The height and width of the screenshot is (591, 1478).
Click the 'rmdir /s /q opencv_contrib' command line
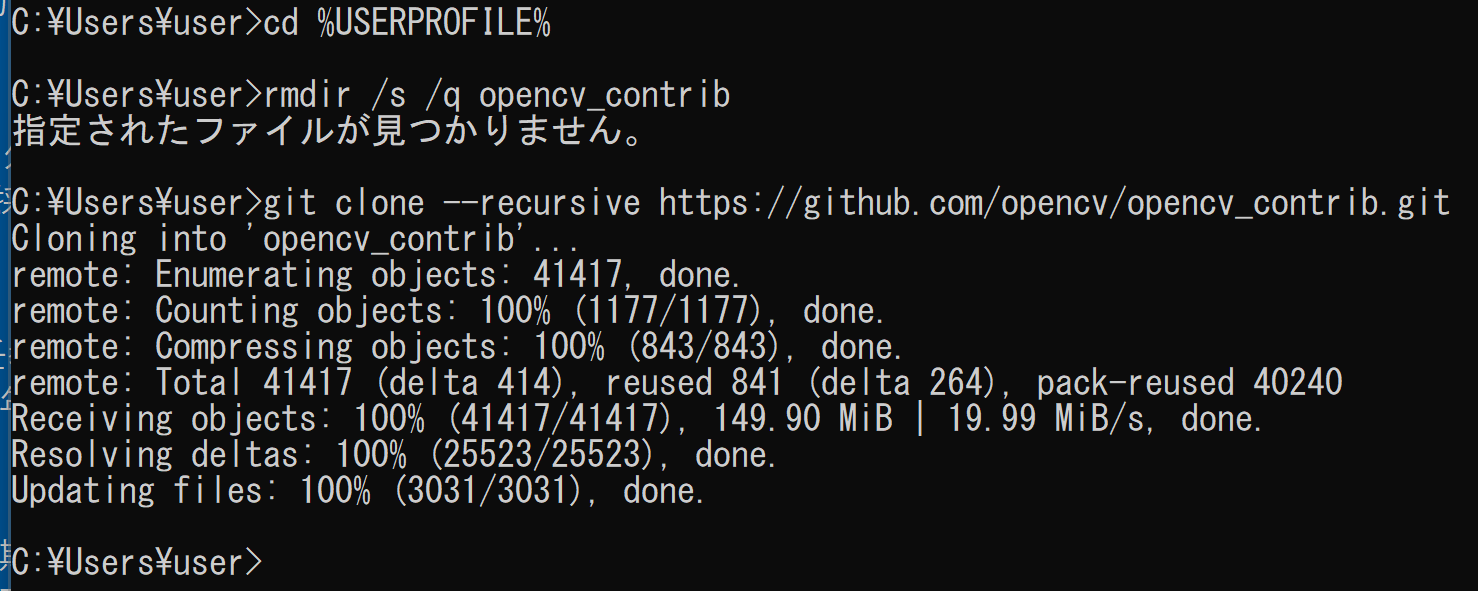pos(371,95)
